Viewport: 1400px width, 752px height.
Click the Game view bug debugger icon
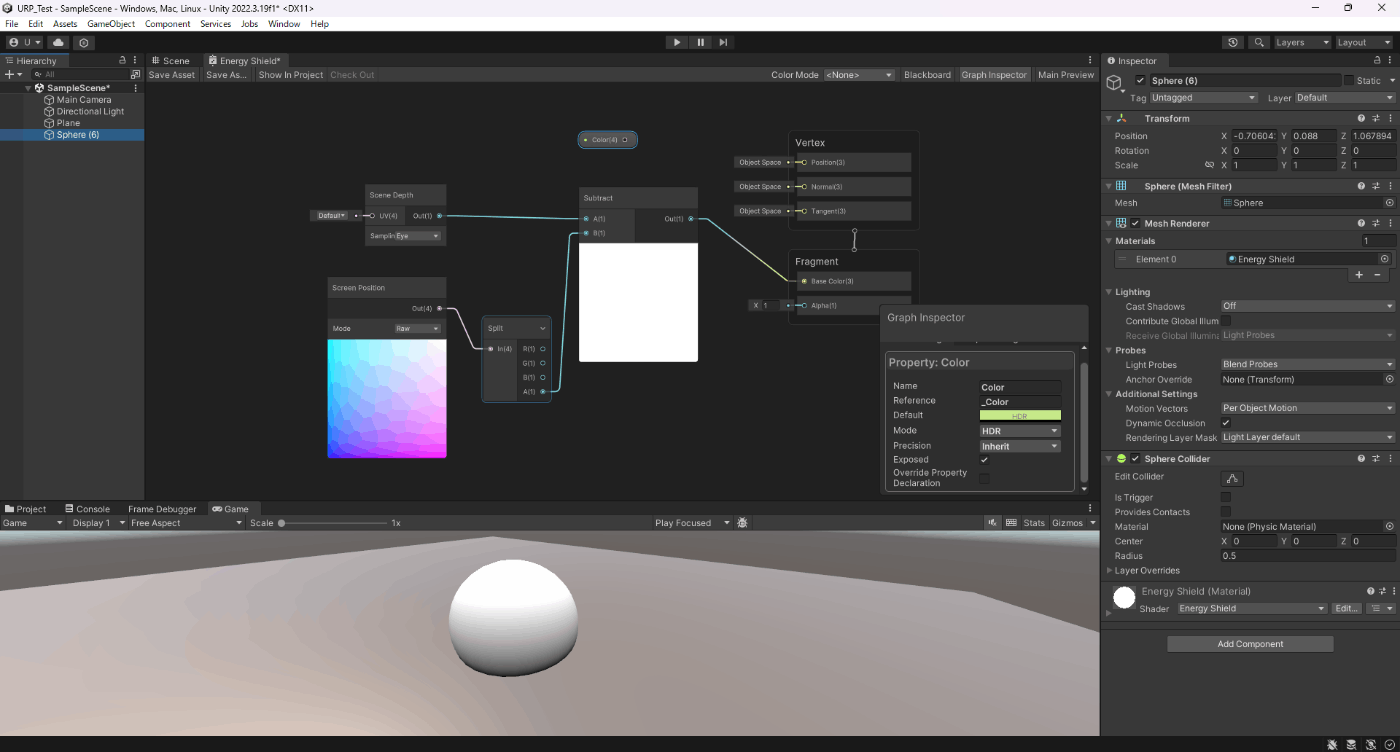(x=742, y=523)
